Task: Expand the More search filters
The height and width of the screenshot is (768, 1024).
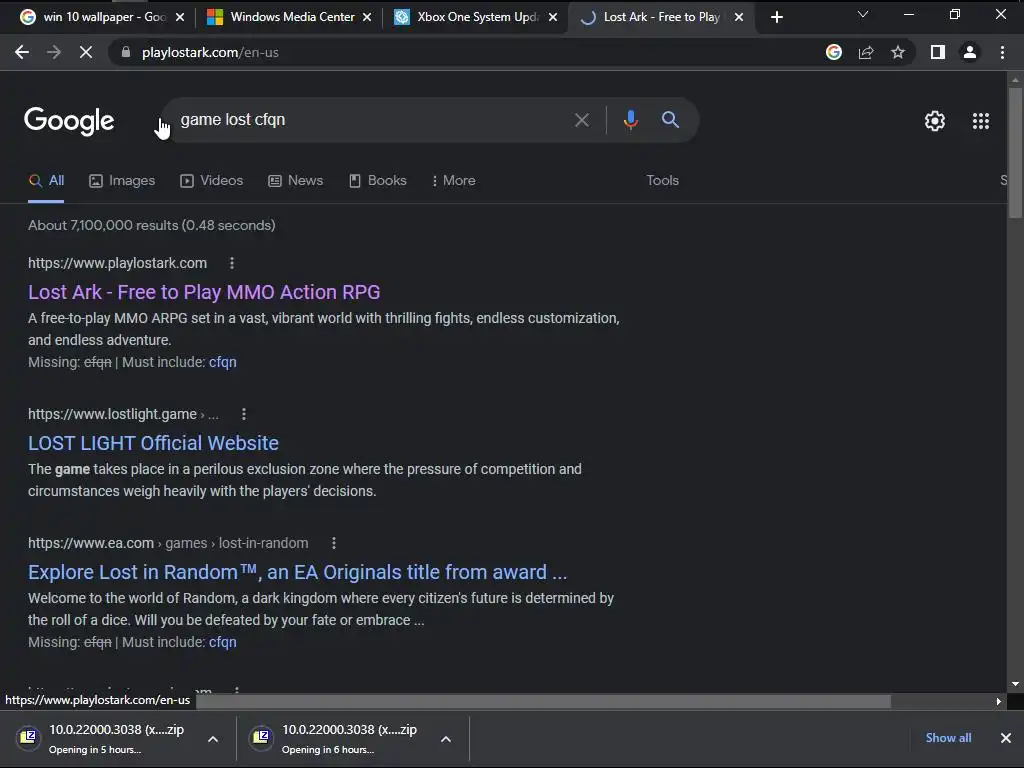Action: coord(453,181)
